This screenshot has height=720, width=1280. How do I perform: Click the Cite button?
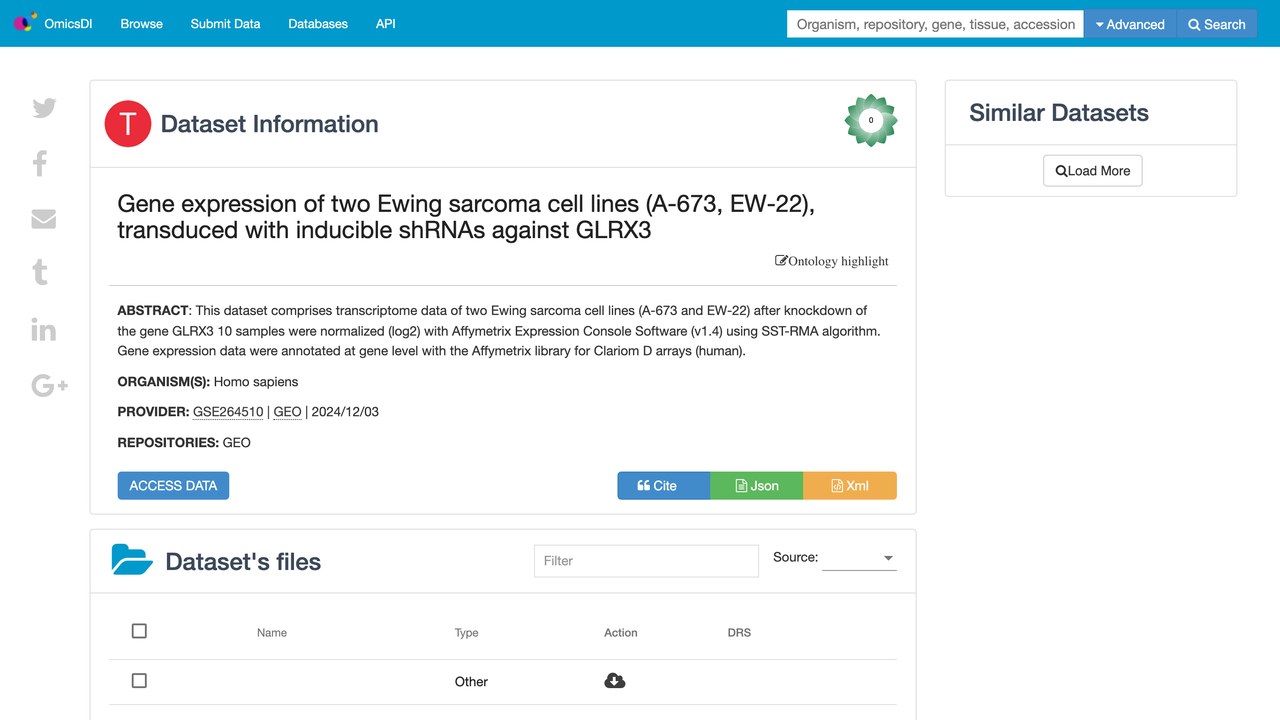coord(664,486)
